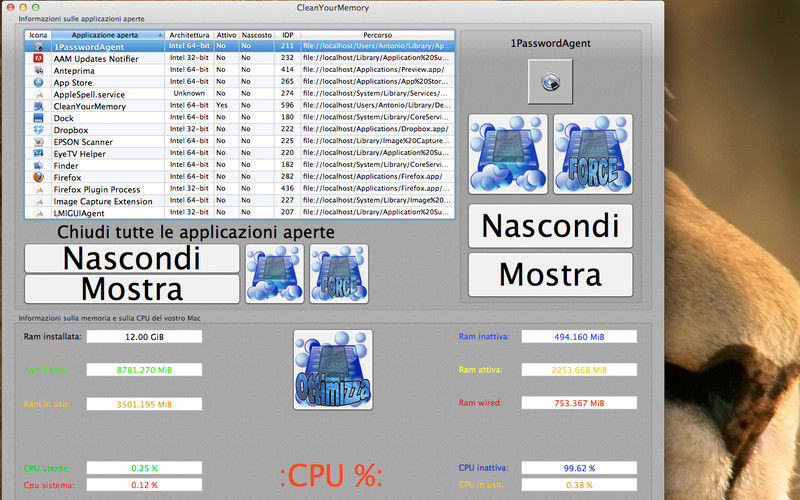Image resolution: width=800 pixels, height=500 pixels.
Task: Click IDP value 596
Action: [x=287, y=105]
